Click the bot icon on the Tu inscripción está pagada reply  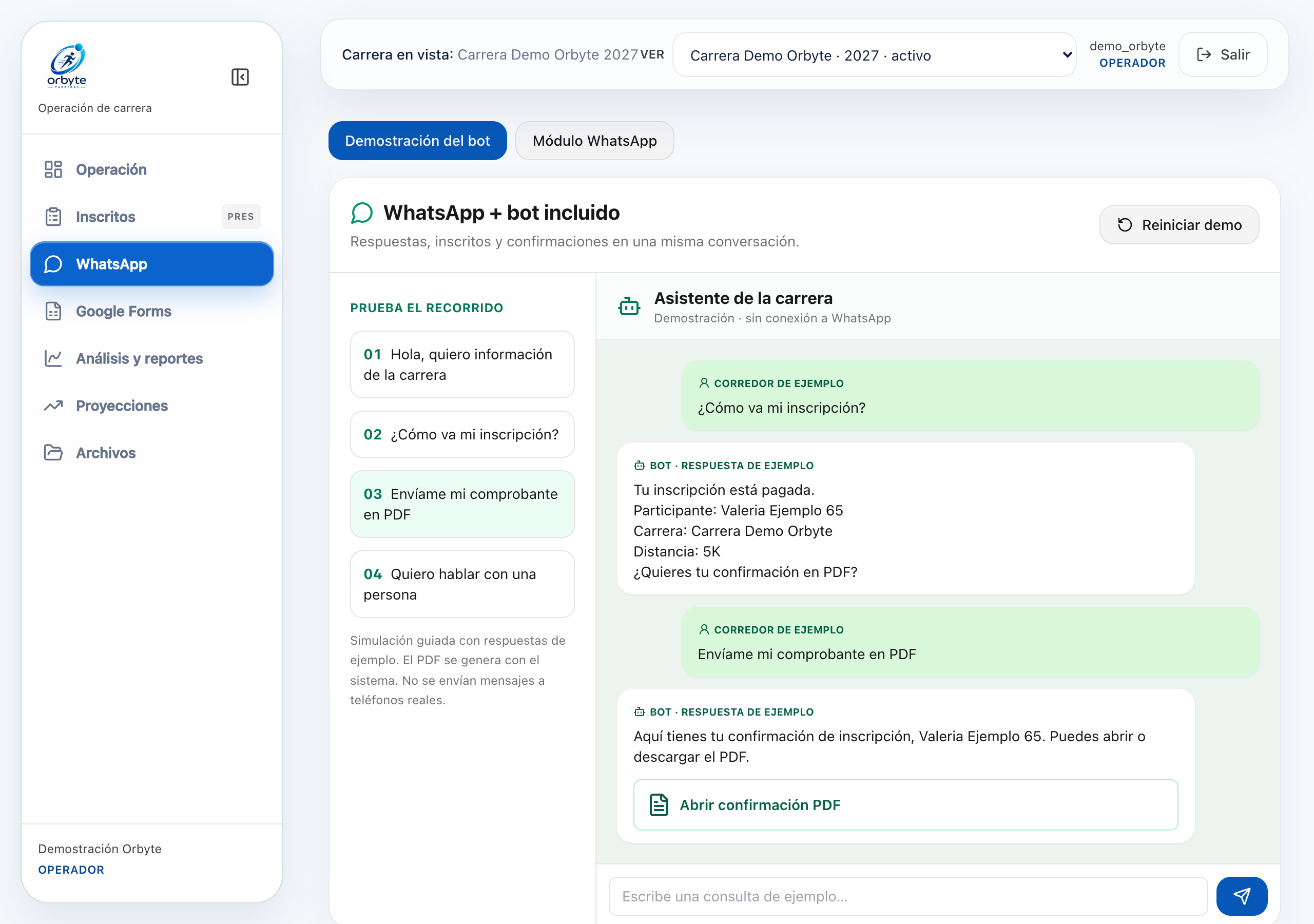tap(639, 466)
